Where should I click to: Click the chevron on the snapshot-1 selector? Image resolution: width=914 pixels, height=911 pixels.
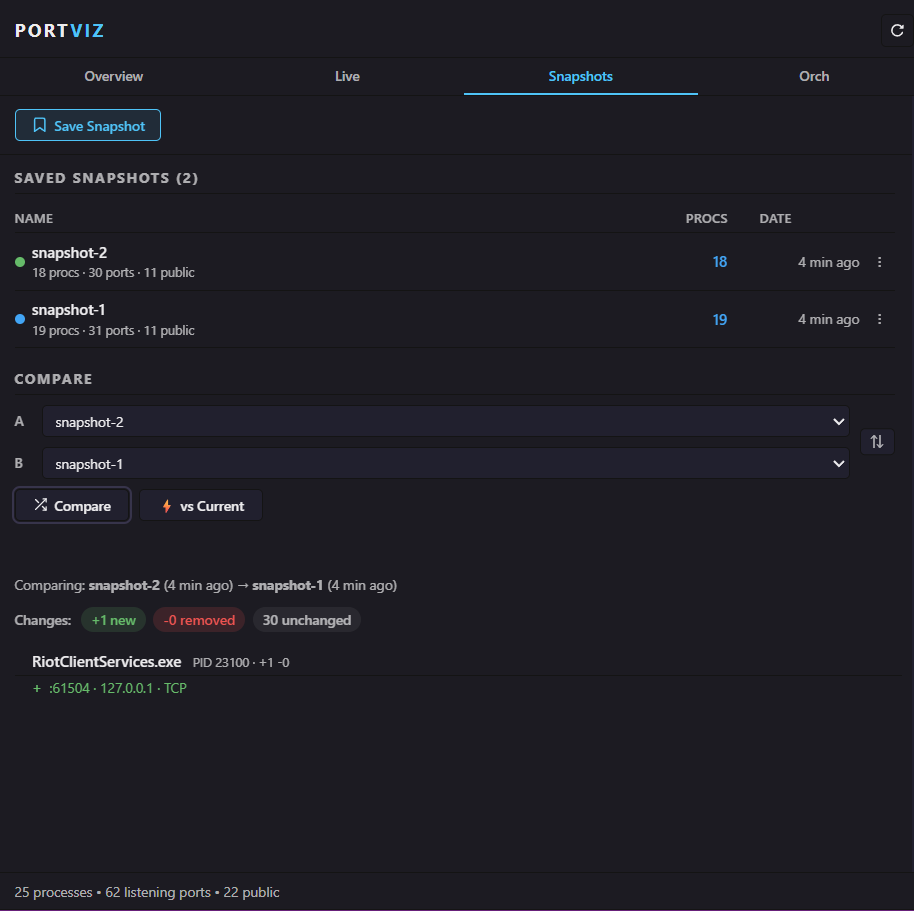[x=838, y=463]
